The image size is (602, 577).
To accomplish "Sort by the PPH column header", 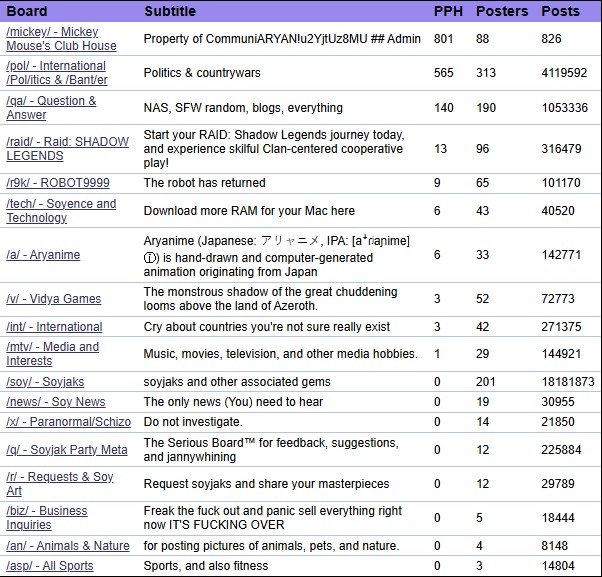I will (x=448, y=11).
